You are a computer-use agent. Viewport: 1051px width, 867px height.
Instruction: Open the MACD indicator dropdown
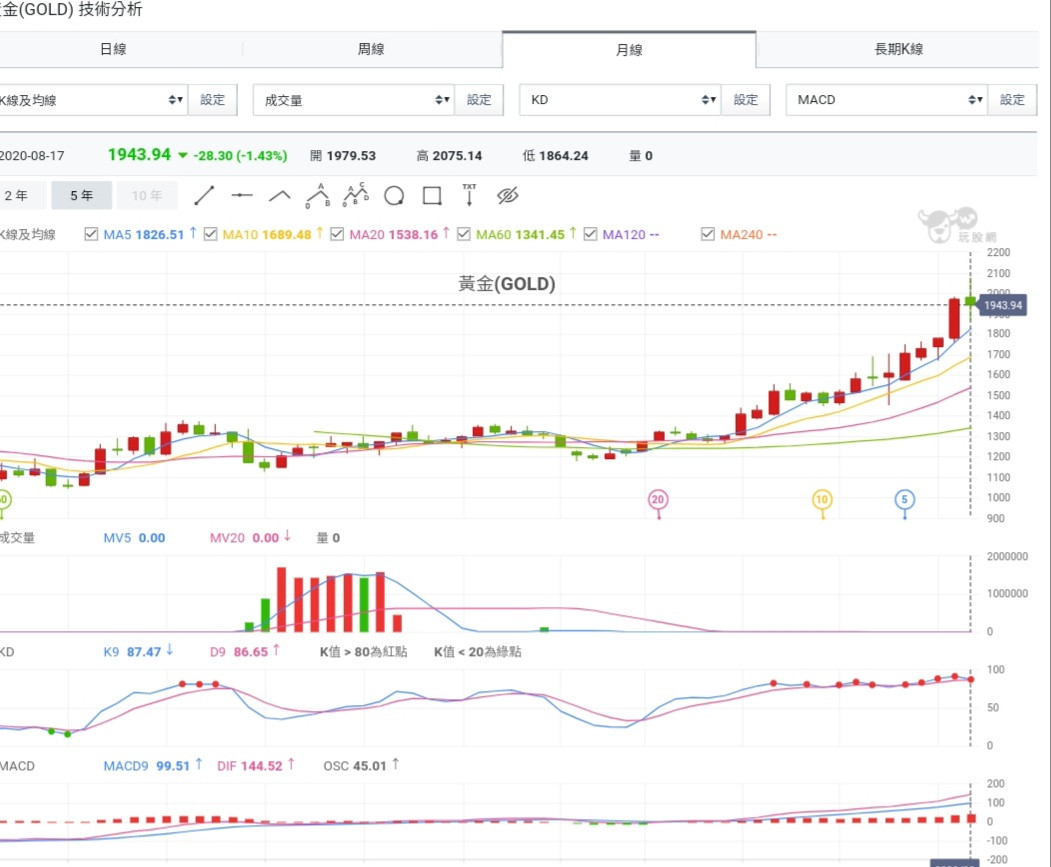(x=886, y=100)
